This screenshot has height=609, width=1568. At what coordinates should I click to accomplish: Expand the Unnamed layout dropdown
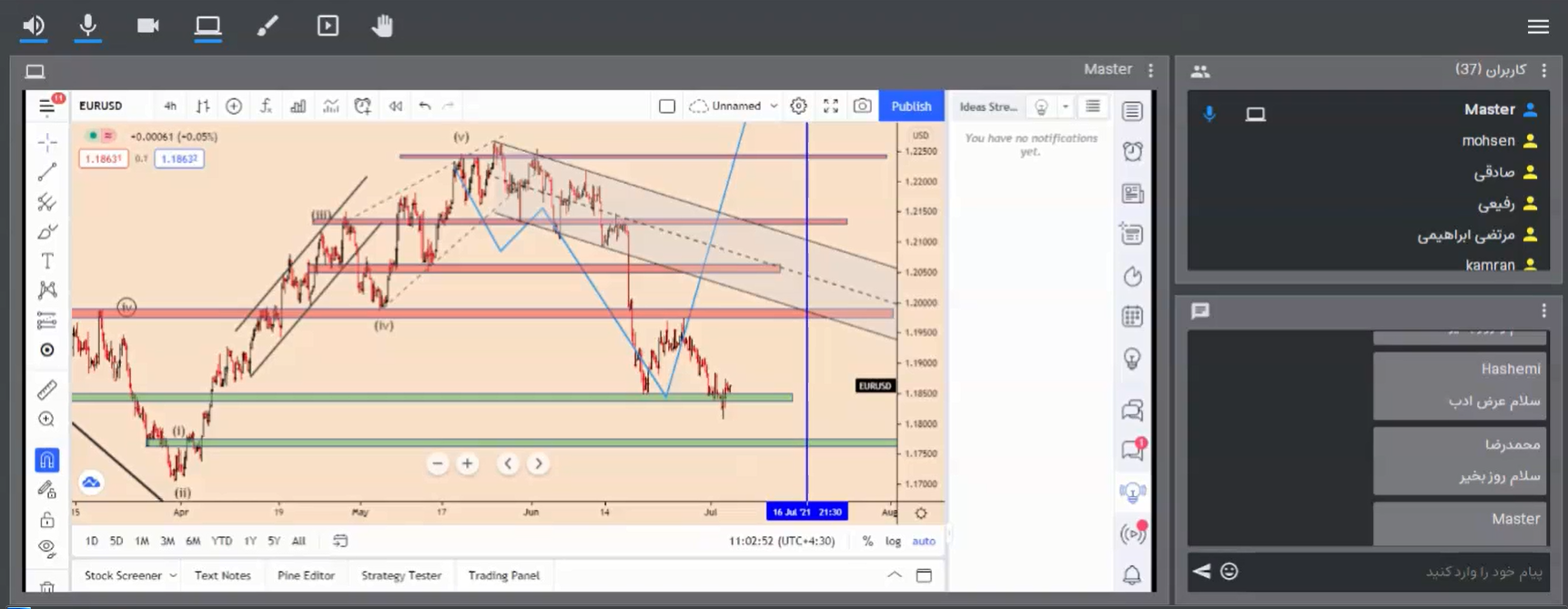774,106
